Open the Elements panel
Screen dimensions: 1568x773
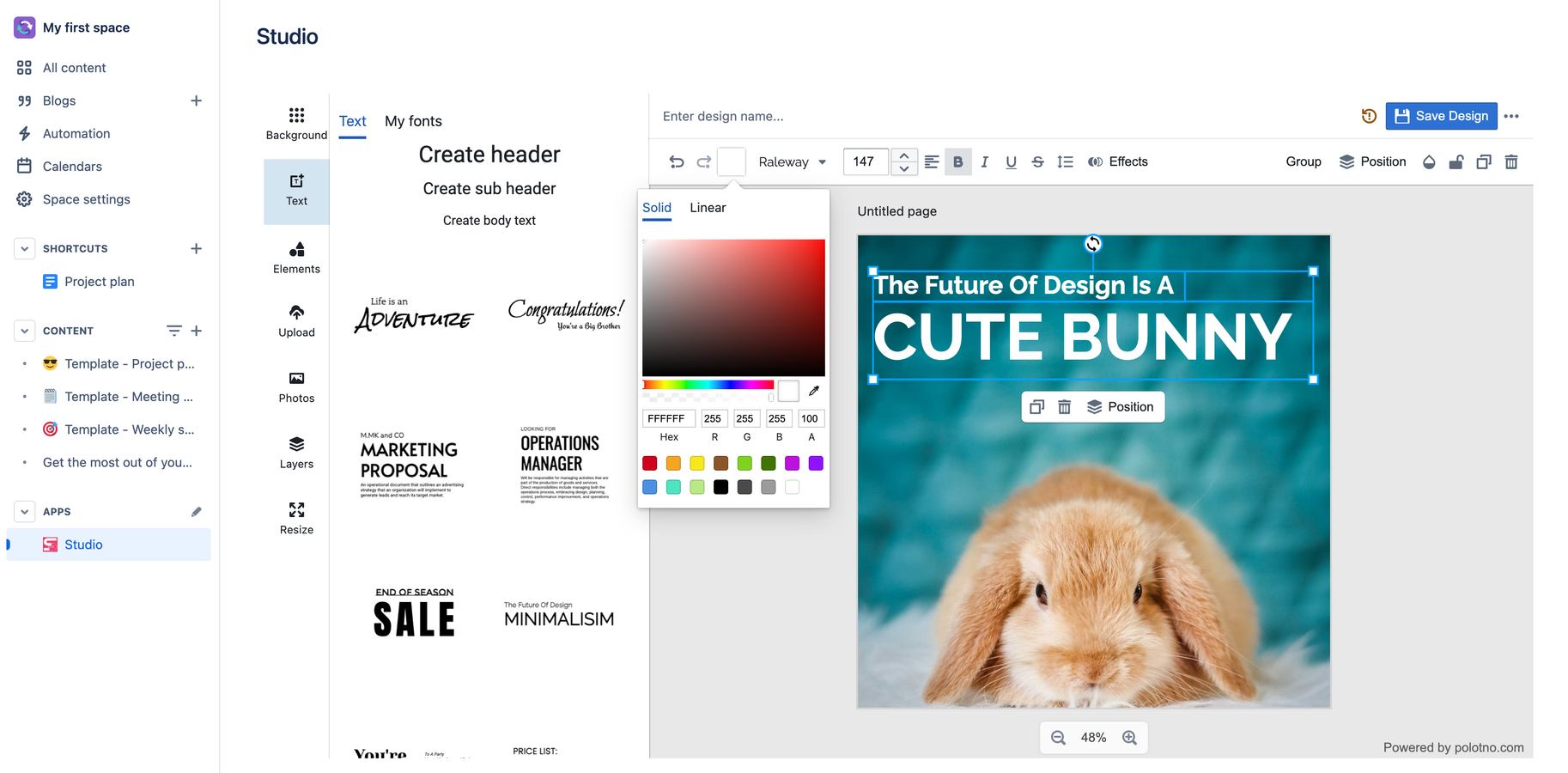coord(296,258)
